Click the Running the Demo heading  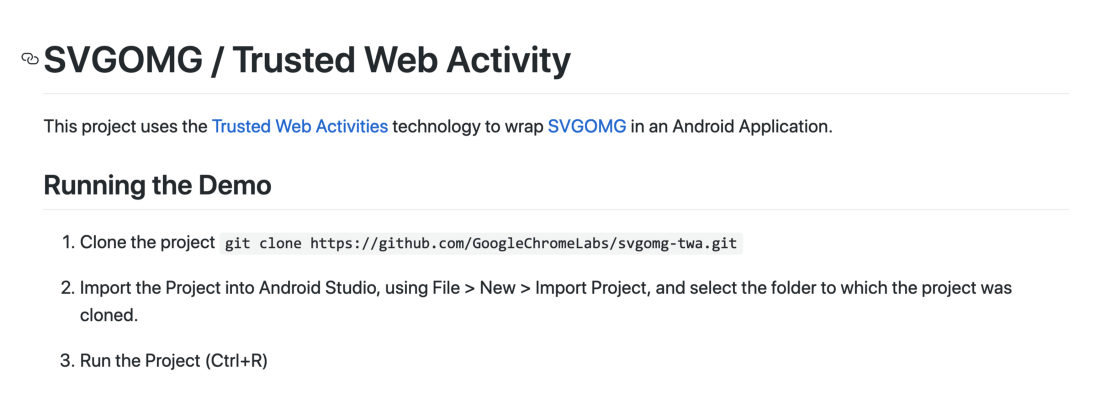click(x=157, y=185)
